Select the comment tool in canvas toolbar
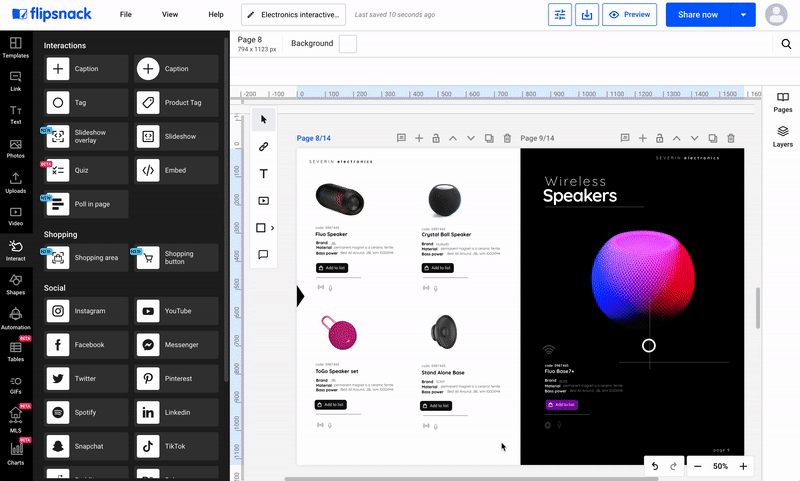This screenshot has width=800, height=481. pyautogui.click(x=263, y=255)
